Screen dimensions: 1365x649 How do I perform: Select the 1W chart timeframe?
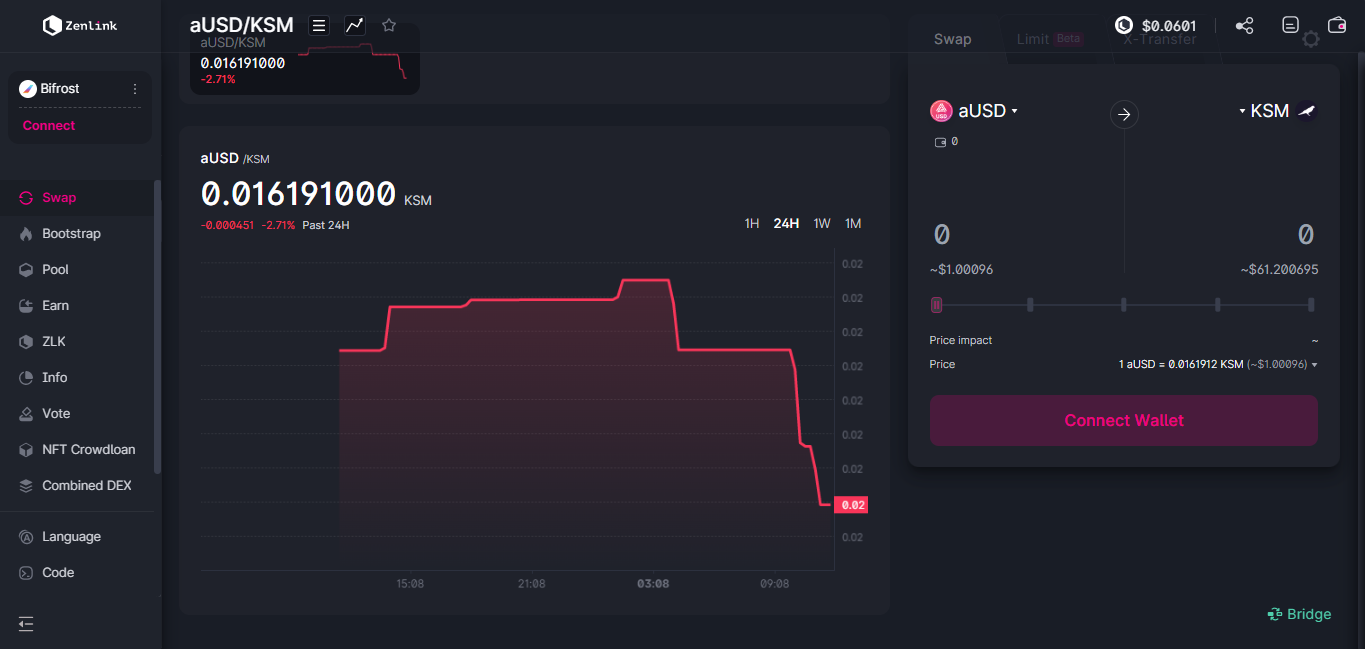(822, 223)
